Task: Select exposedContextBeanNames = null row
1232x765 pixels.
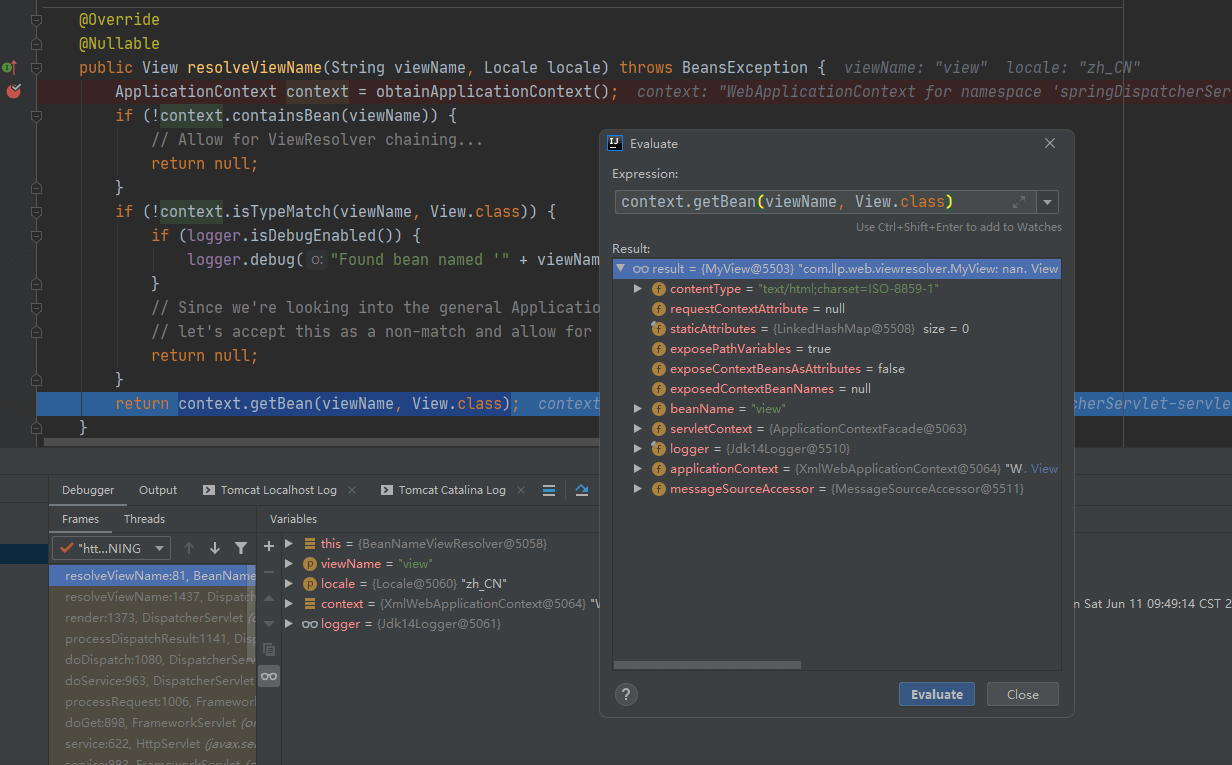Action: point(836,388)
